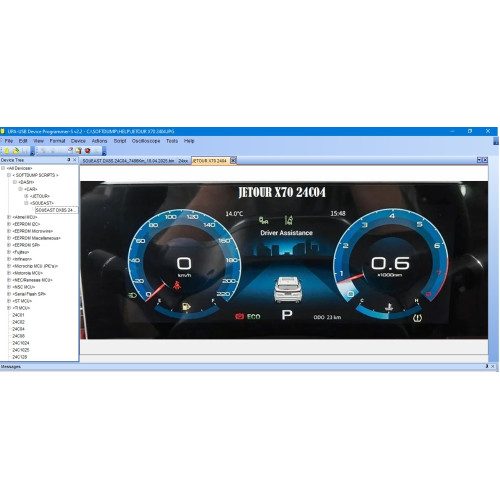This screenshot has height=500, width=500.
Task: Select the 24C1025 device entry
Action: point(21,350)
